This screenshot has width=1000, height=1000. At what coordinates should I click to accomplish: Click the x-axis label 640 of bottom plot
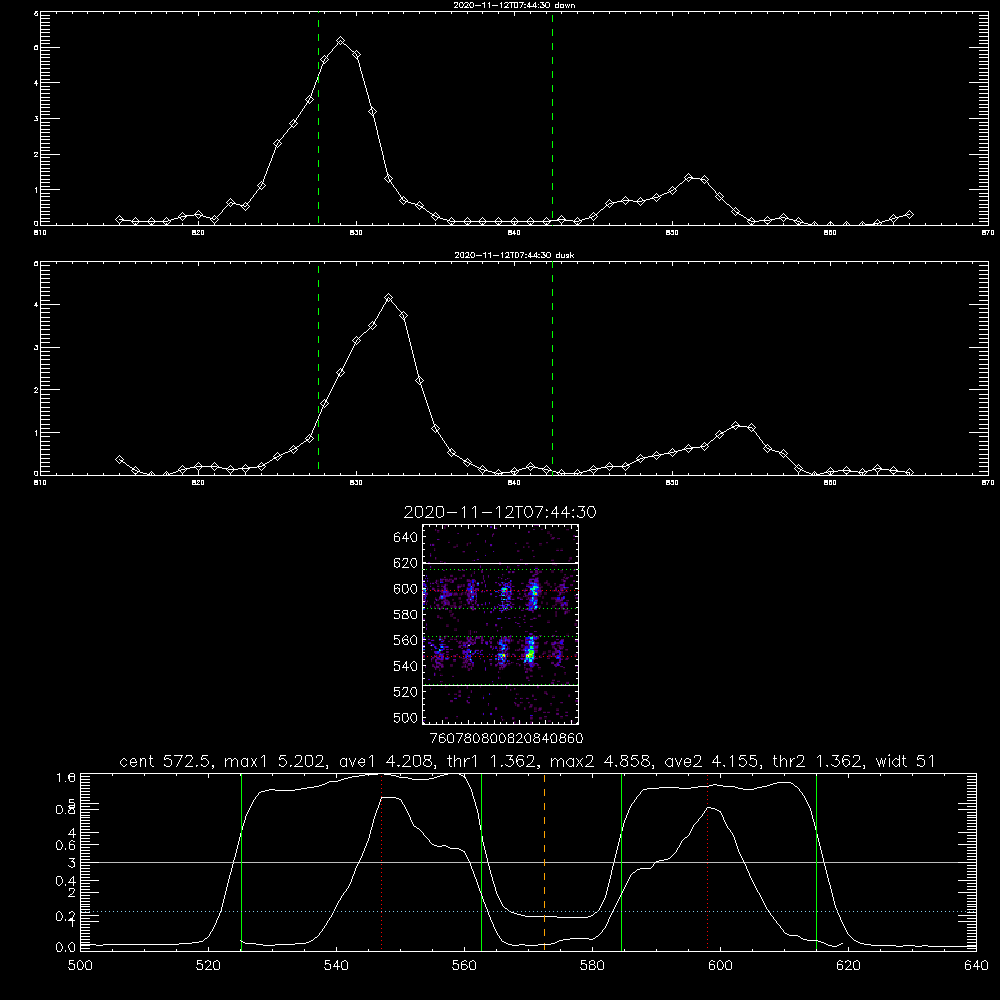pos(976,966)
